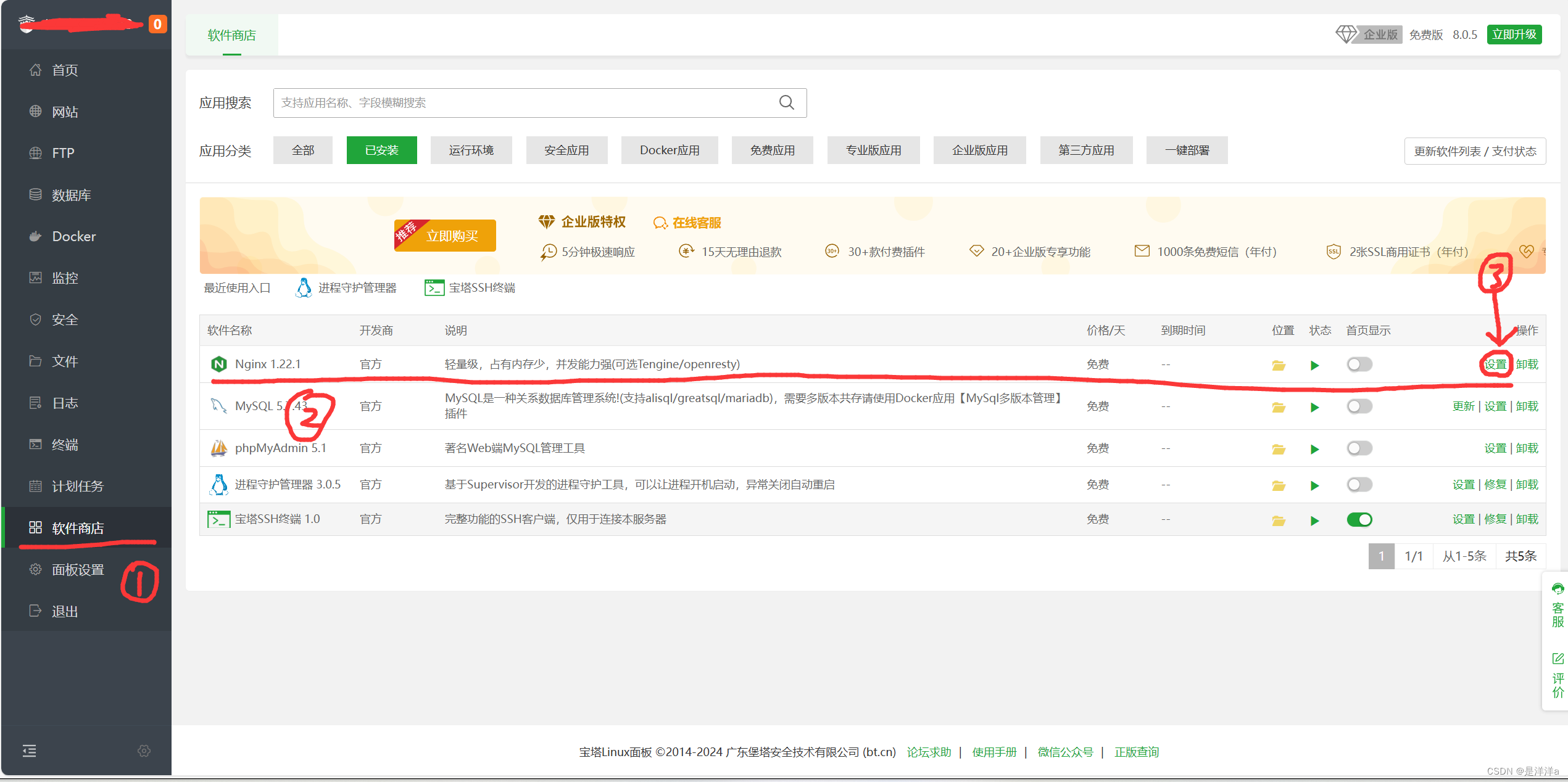Disable 宝塔SSH终端 homepage display toggle
Image resolution: width=1568 pixels, height=782 pixels.
pyautogui.click(x=1359, y=520)
